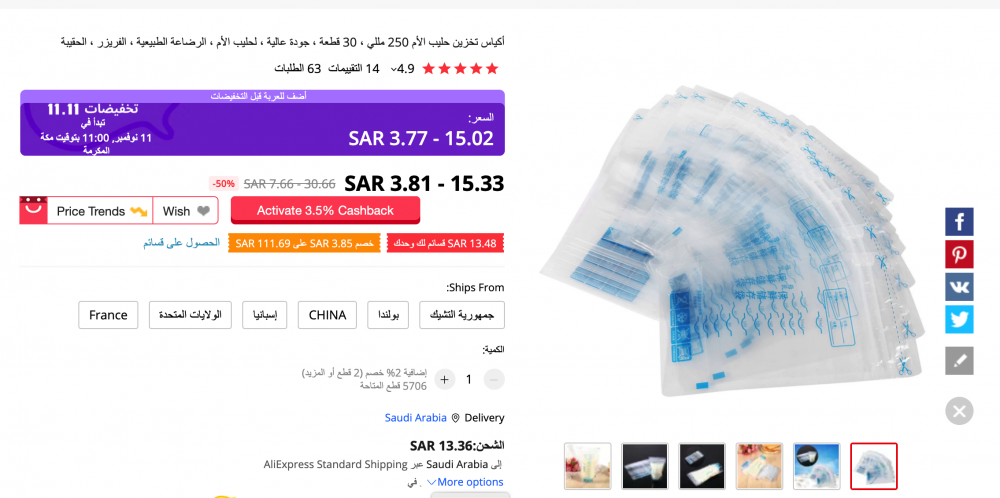Share product on Twitter icon
1000x498 pixels.
959,319
